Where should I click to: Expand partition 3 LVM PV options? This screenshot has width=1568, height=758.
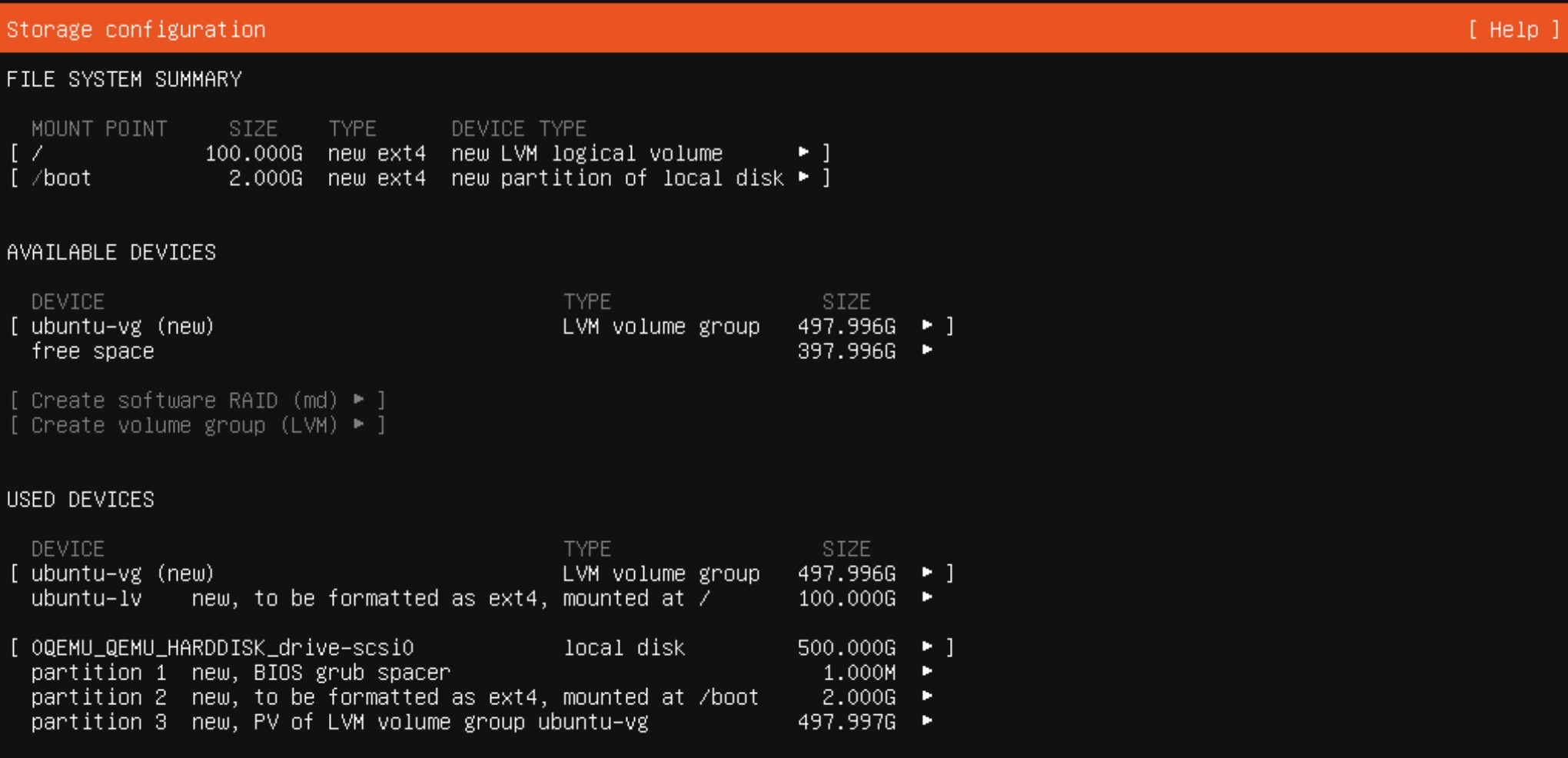[x=926, y=722]
